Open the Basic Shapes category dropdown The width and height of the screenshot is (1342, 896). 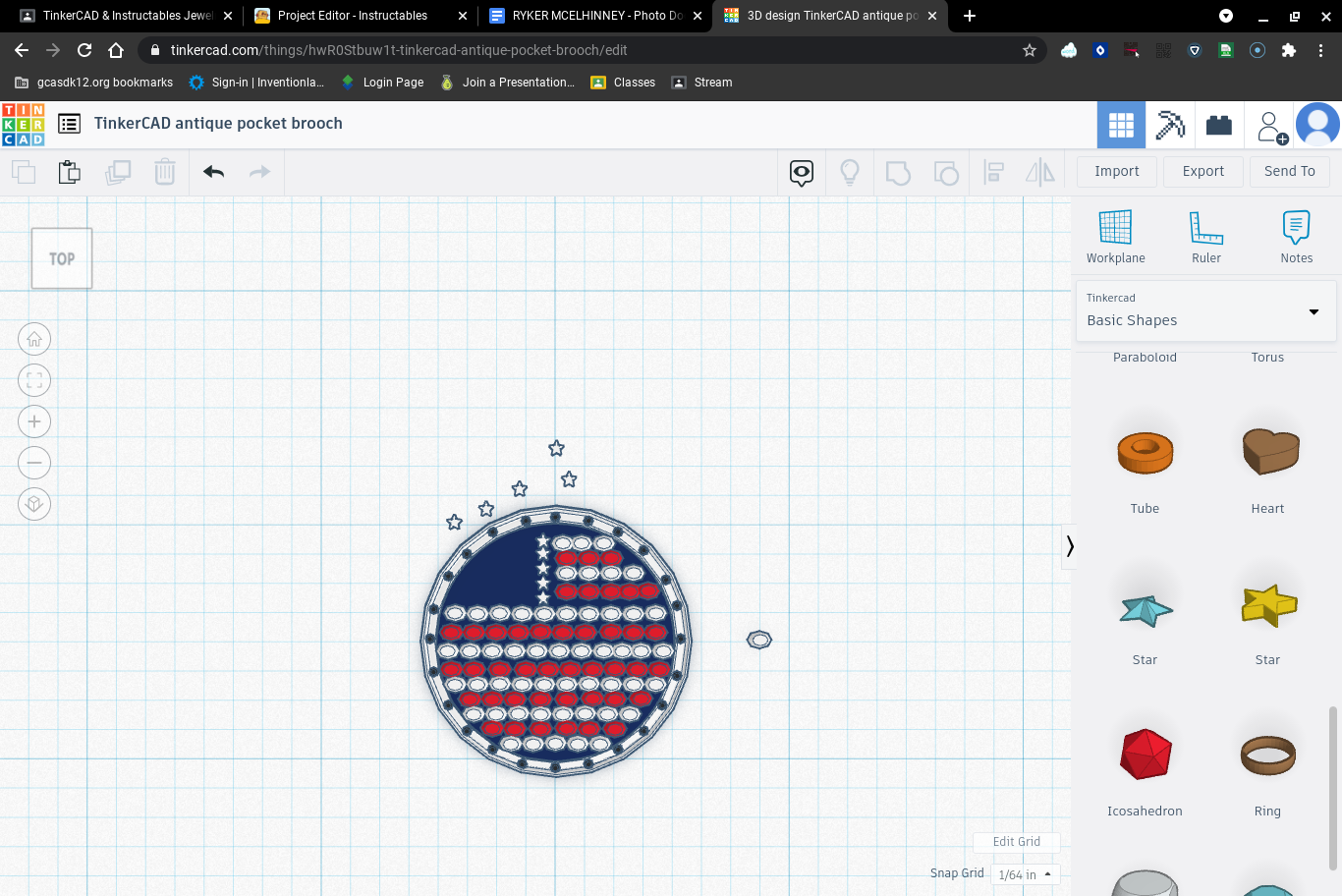[x=1206, y=310]
